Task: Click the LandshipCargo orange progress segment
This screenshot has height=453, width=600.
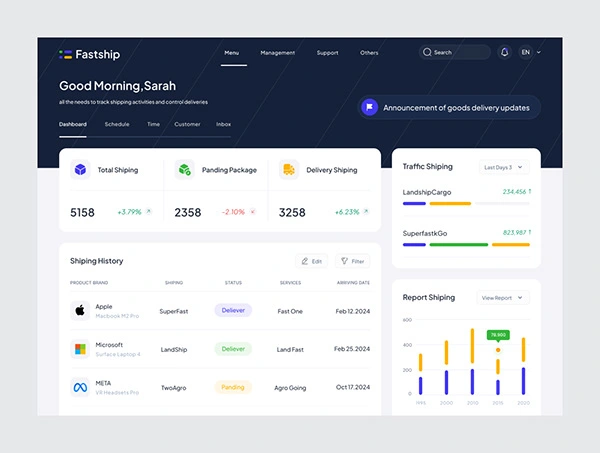Action: [450, 204]
